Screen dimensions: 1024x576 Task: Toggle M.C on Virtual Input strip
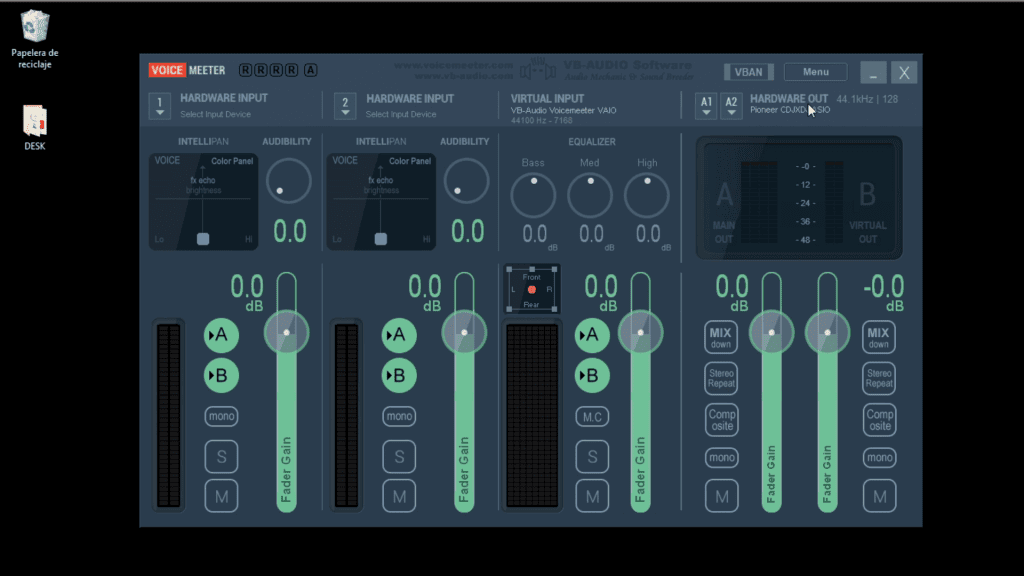coord(592,417)
